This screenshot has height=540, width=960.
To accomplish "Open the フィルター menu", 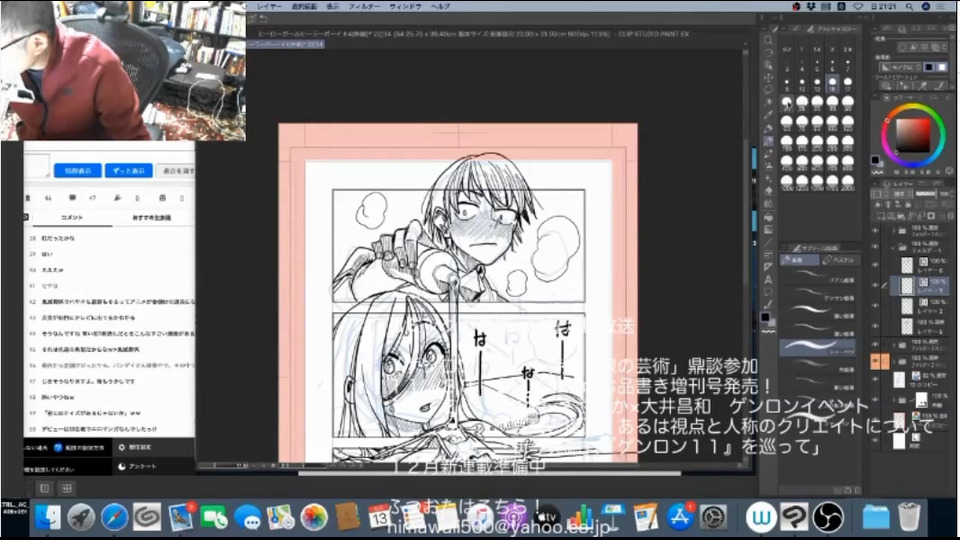I will [x=364, y=6].
